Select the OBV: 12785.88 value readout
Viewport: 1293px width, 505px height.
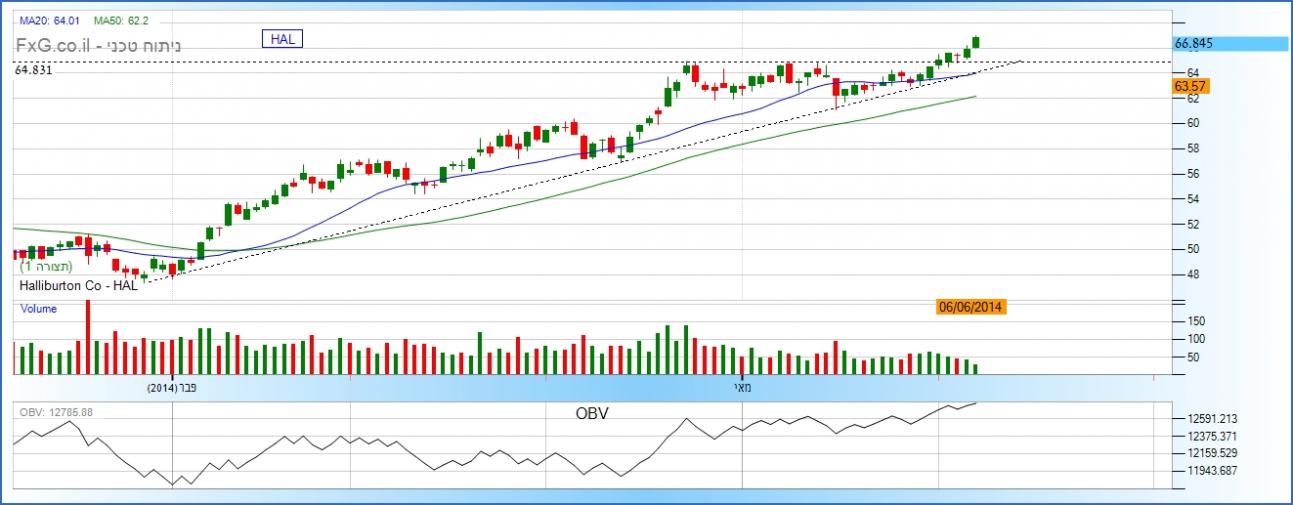point(56,412)
